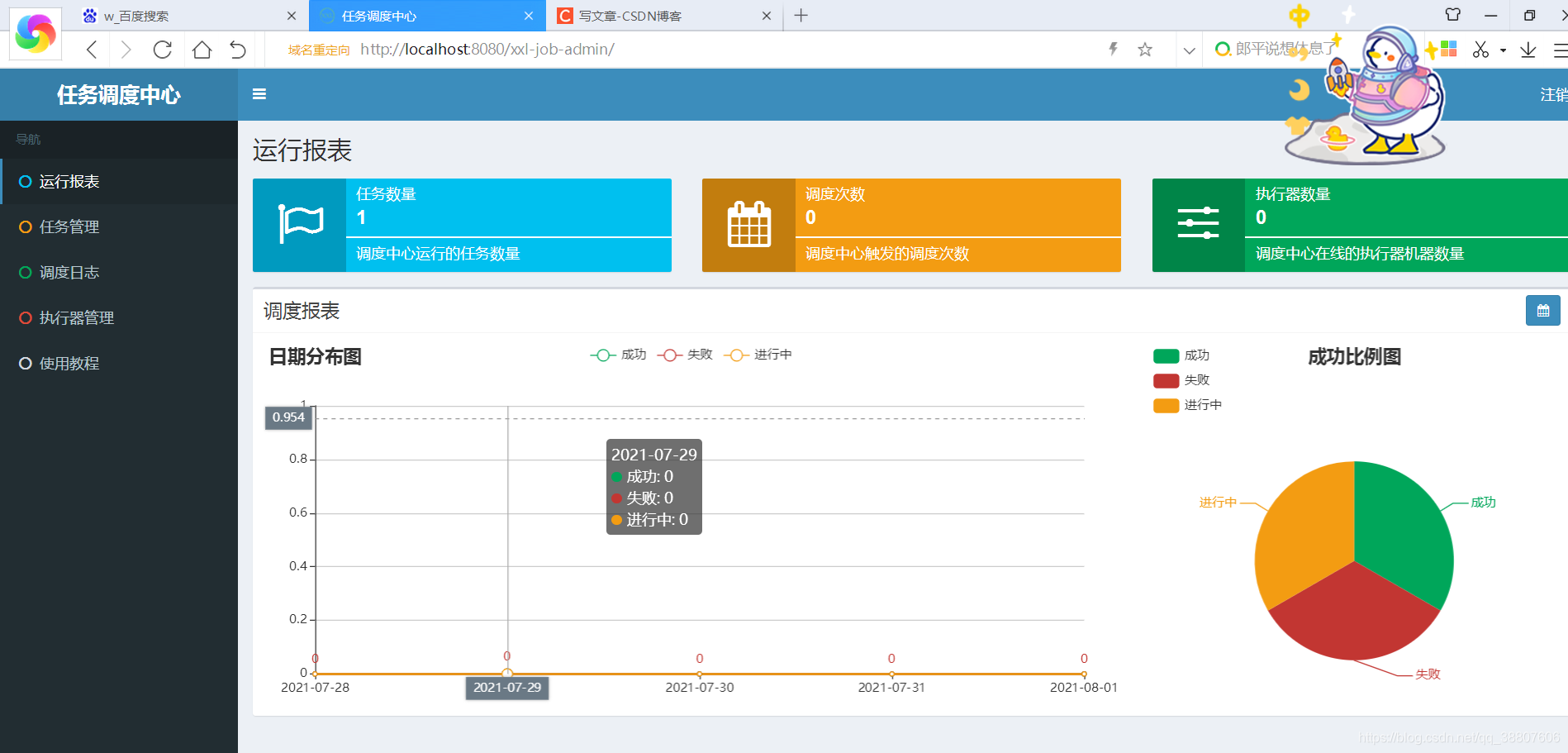
Task: Open 调度日志 in sidebar
Action: point(119,272)
